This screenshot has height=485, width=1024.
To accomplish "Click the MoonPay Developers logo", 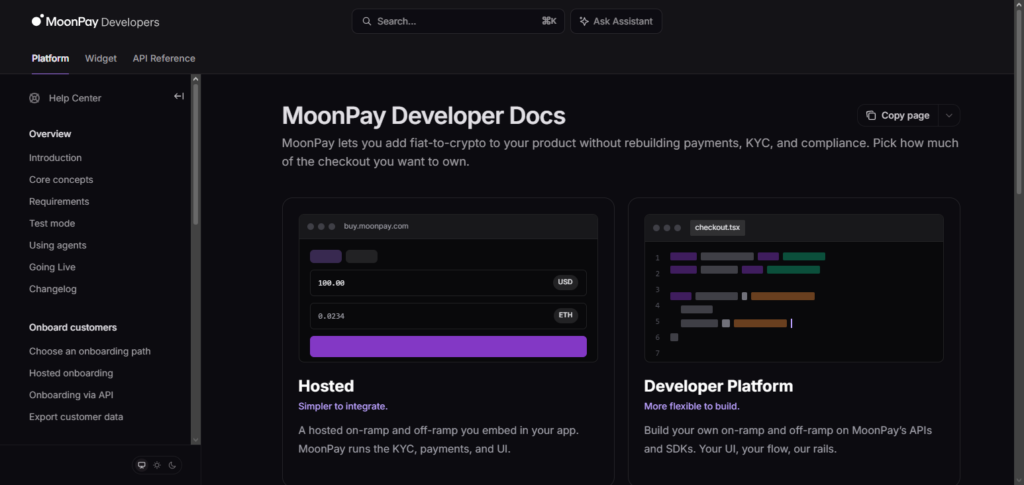I will coord(95,22).
